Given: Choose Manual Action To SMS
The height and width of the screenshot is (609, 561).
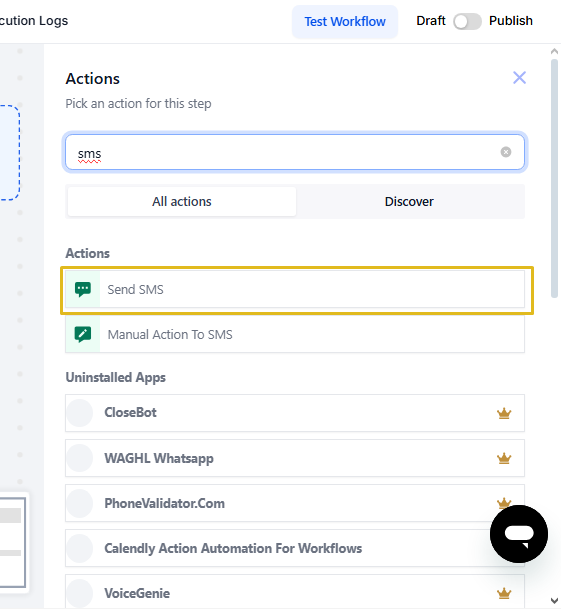Looking at the screenshot, I should pyautogui.click(x=295, y=334).
